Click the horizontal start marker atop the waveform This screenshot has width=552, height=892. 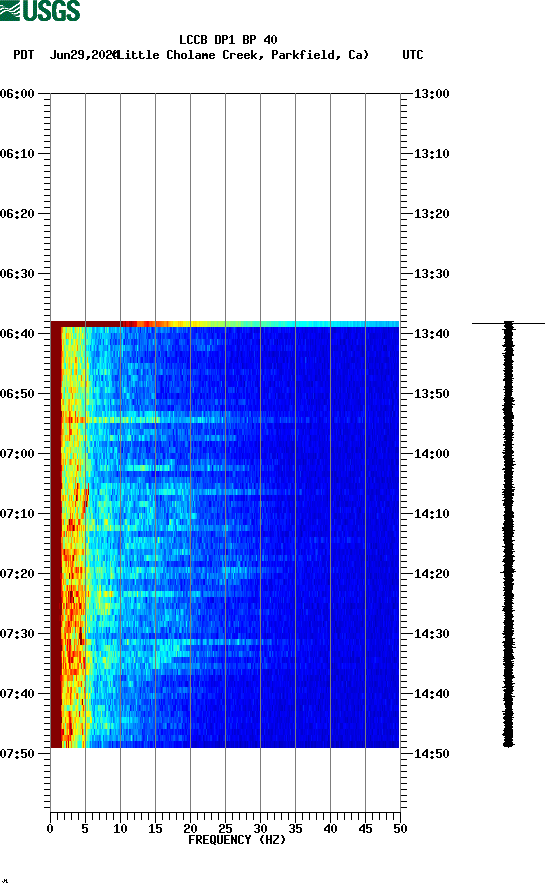click(x=508, y=324)
